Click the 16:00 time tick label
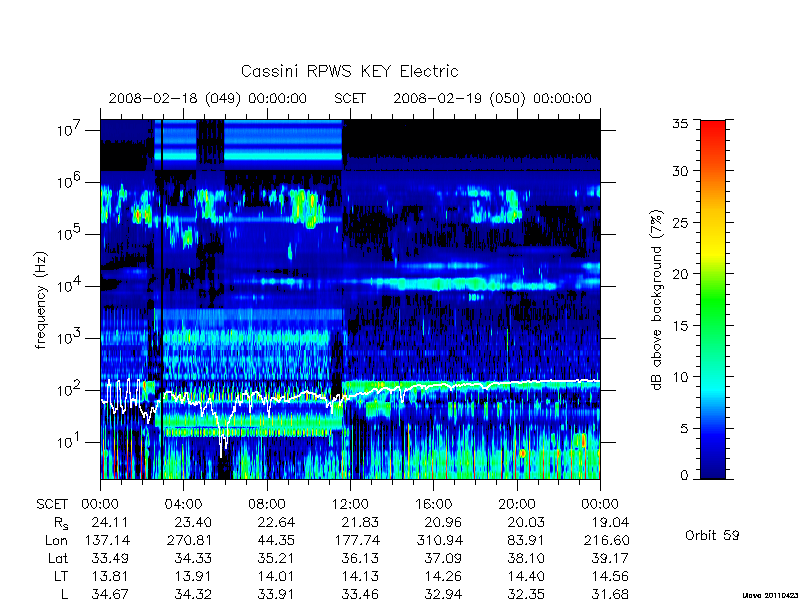The height and width of the screenshot is (600, 800). pyautogui.click(x=434, y=504)
